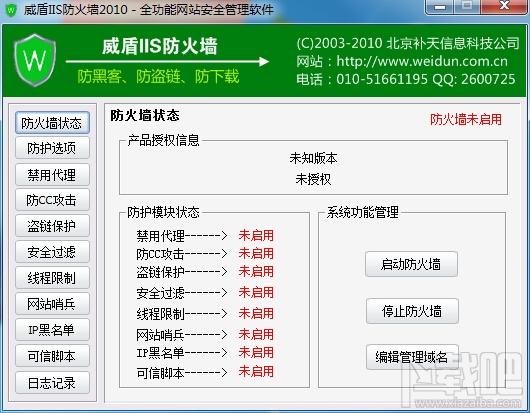
Task: Click the 未授权 authorization text
Action: point(313,179)
